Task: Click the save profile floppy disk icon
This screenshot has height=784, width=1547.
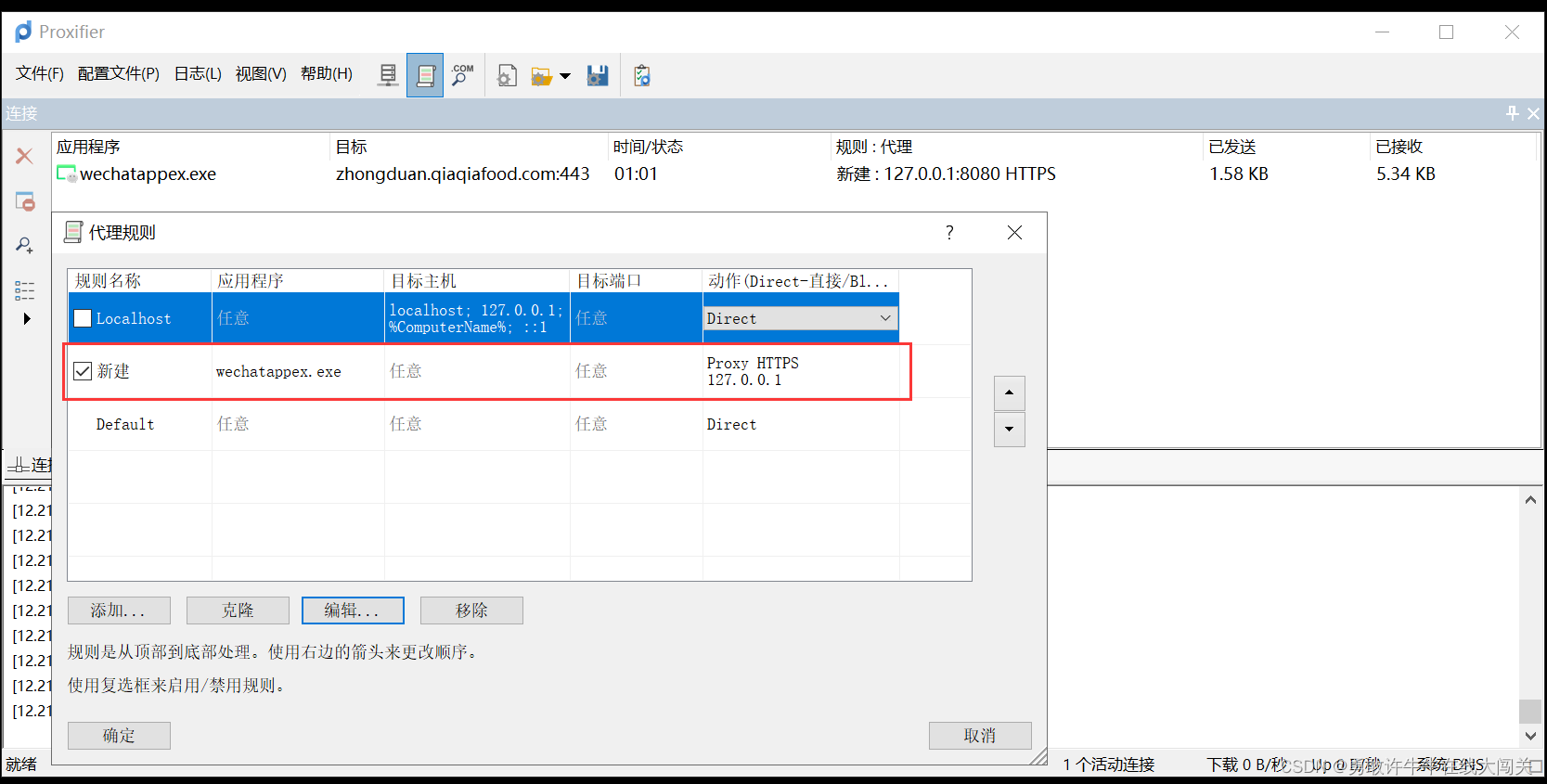Action: (x=598, y=75)
